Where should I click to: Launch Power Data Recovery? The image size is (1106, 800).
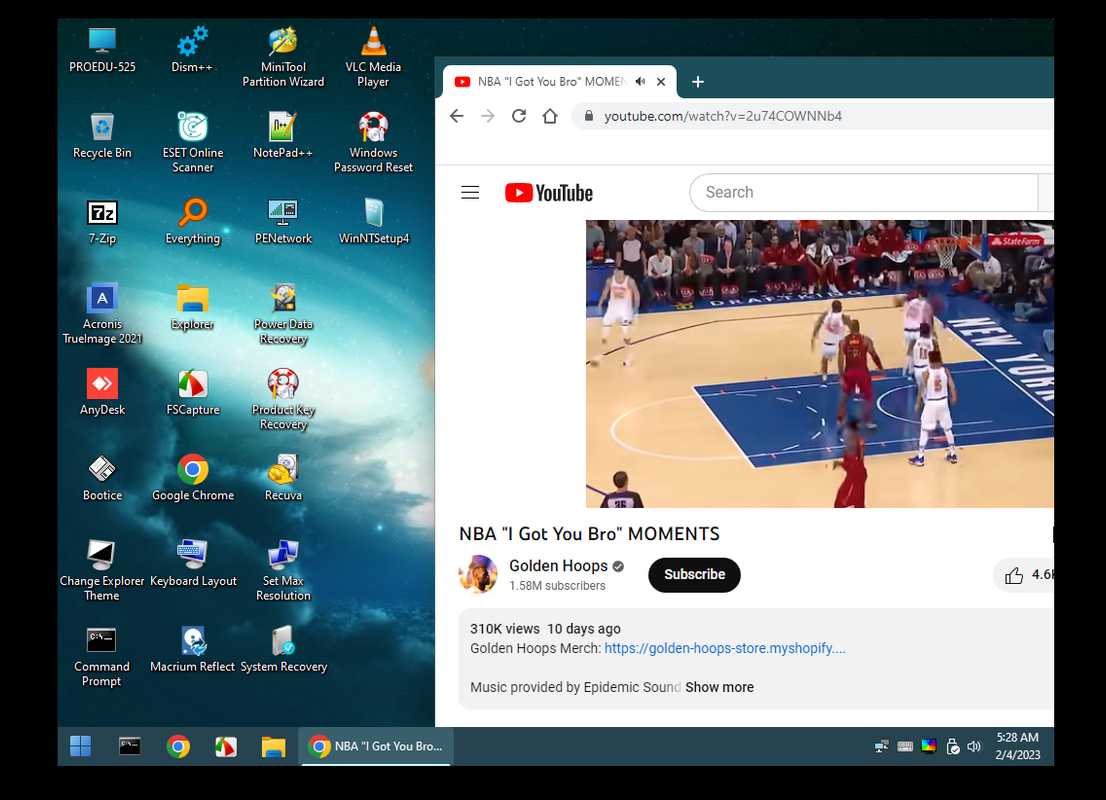(x=283, y=314)
